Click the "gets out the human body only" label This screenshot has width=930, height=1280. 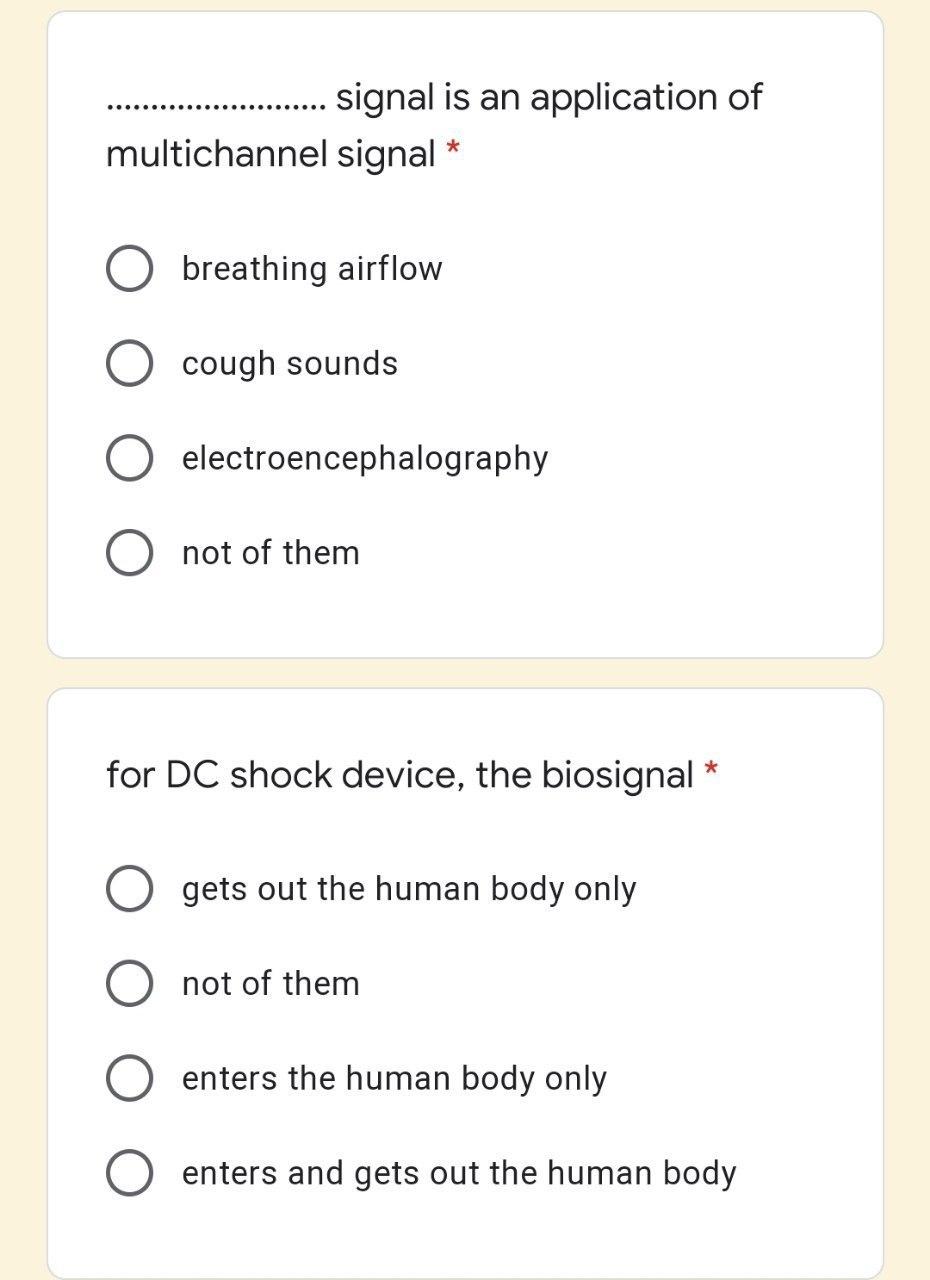[409, 889]
